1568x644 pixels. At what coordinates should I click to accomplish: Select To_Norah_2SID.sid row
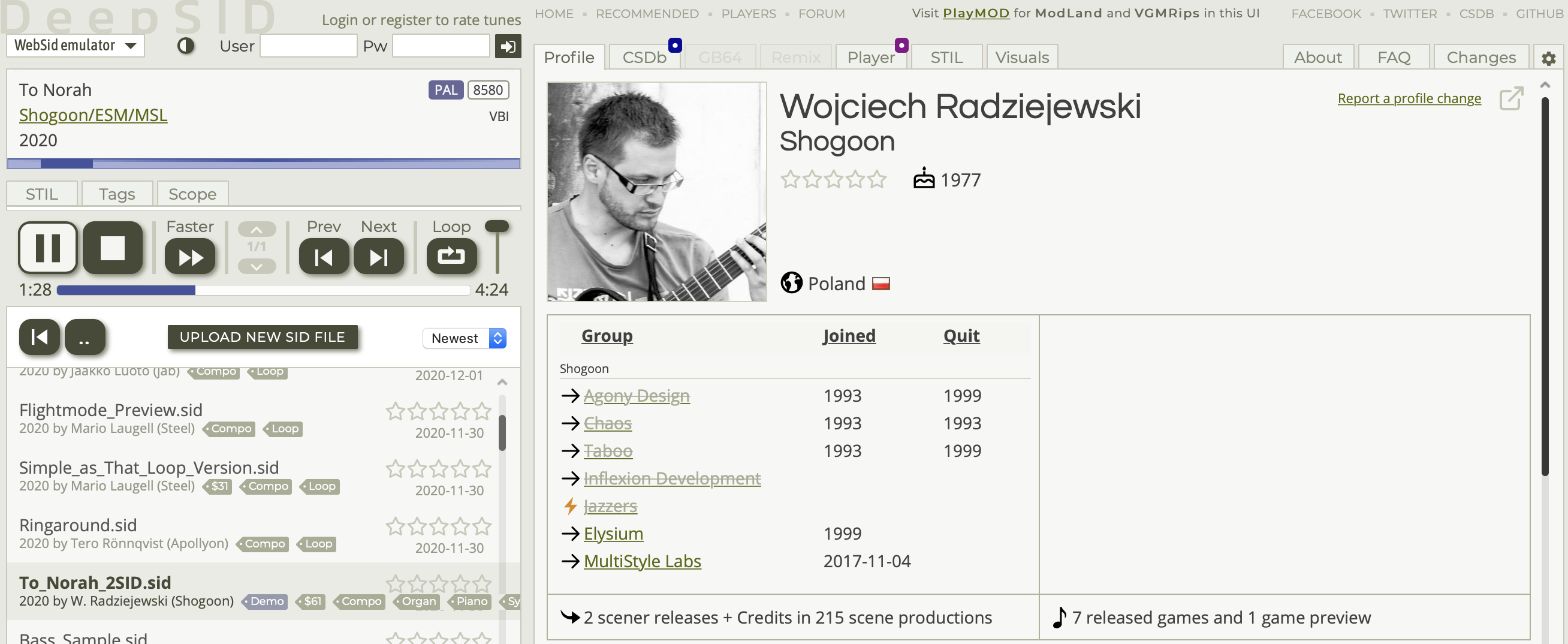[x=264, y=591]
